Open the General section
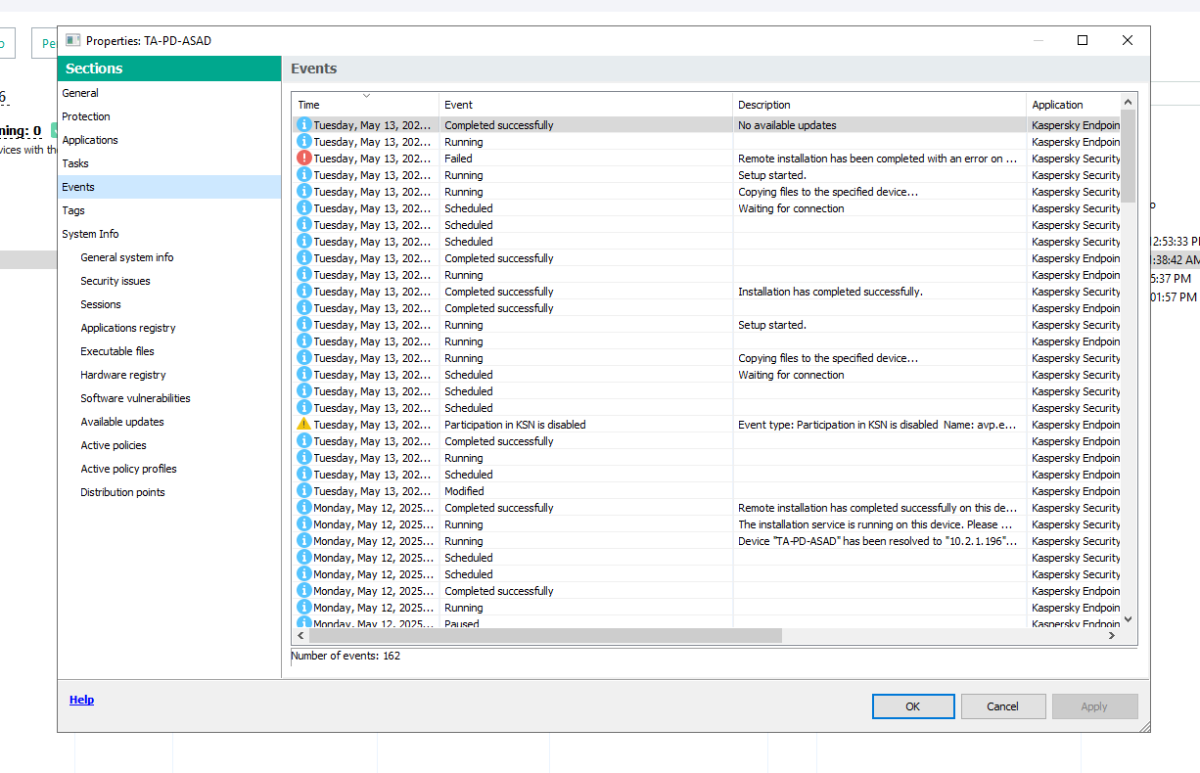Screen dimensions: 1200x773 pos(80,93)
